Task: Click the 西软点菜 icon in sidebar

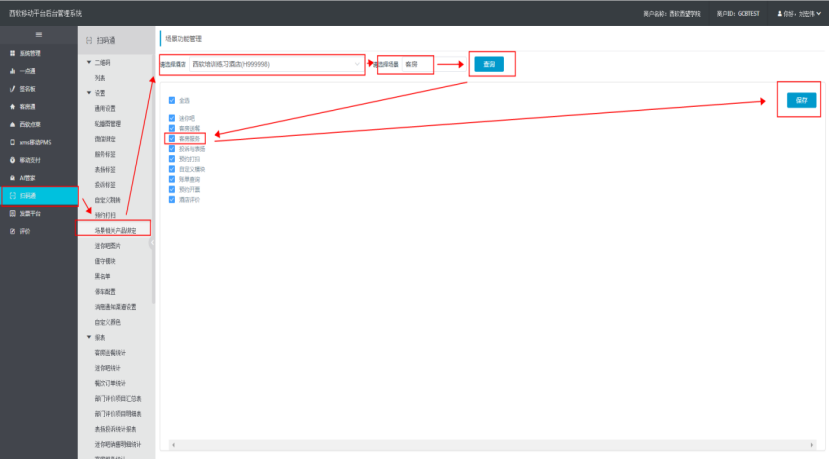Action: coord(12,124)
